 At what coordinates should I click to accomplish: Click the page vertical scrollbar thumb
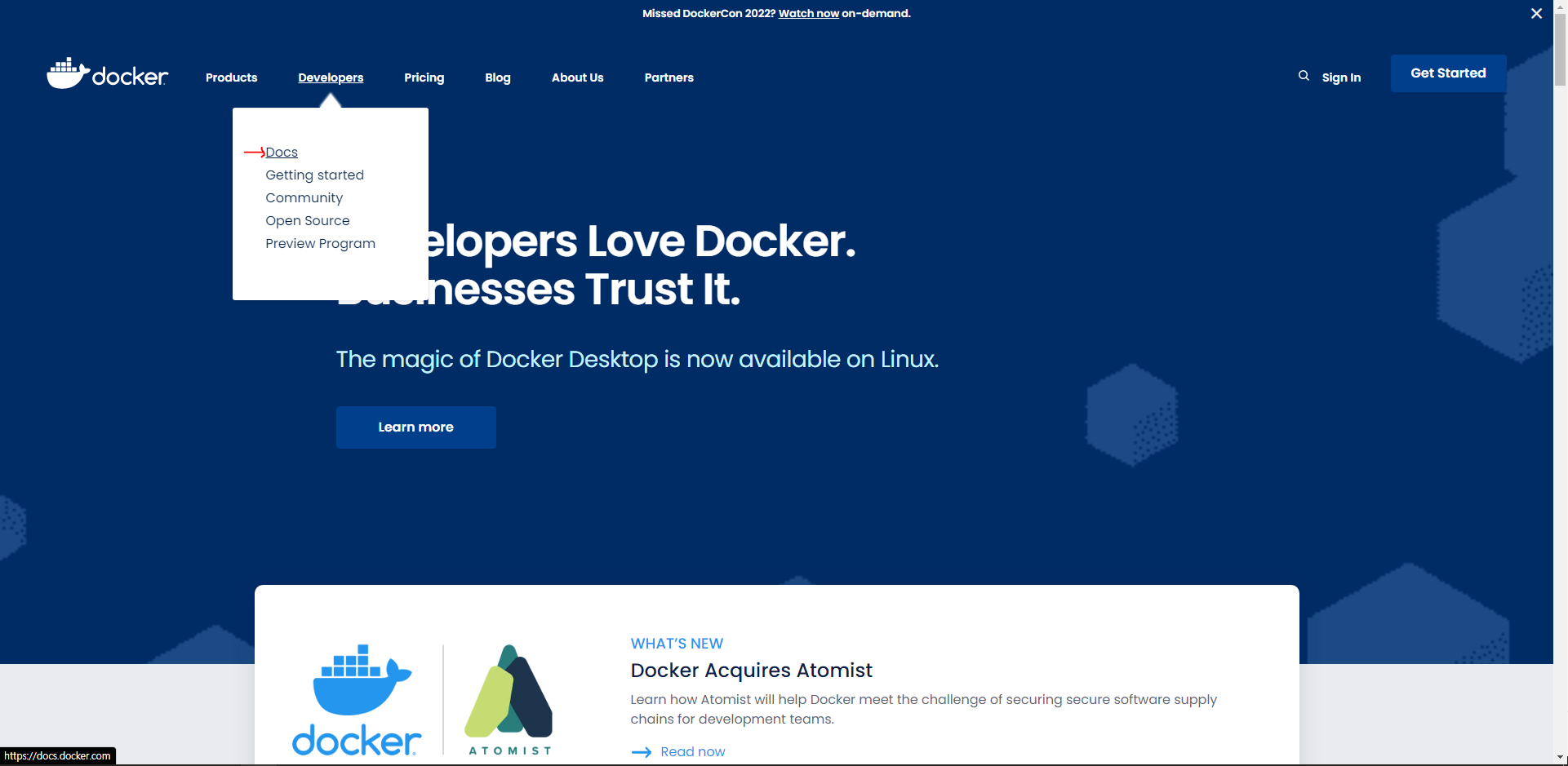pos(1561,51)
